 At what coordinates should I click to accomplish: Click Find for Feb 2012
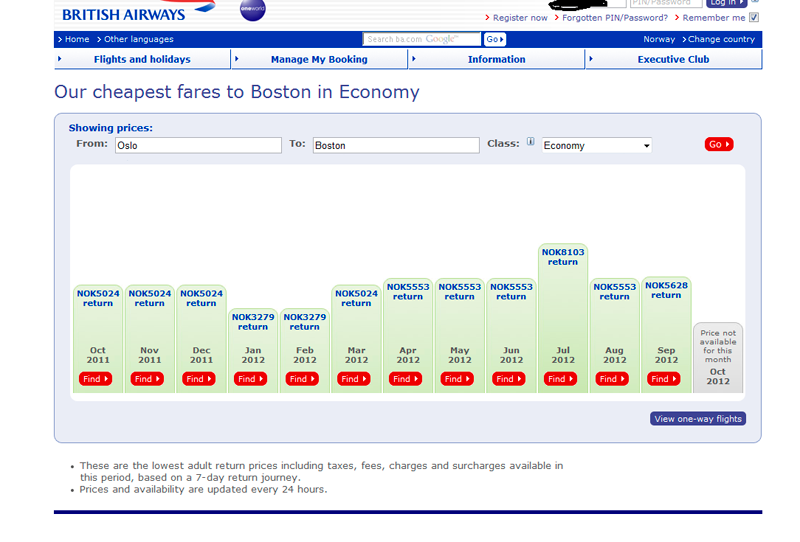pos(302,379)
